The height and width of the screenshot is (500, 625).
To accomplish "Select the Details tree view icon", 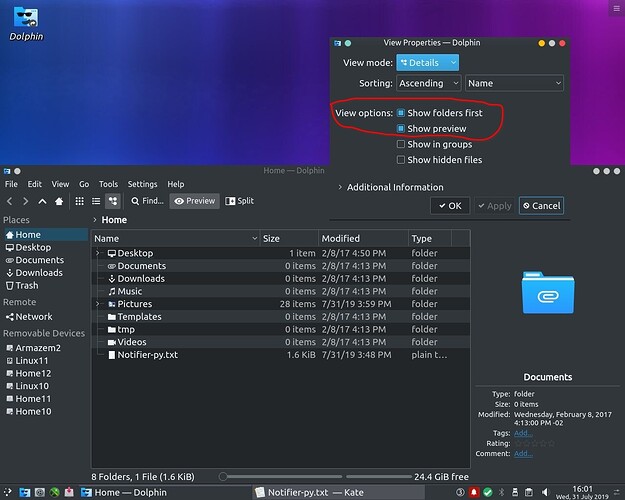I will [112, 201].
